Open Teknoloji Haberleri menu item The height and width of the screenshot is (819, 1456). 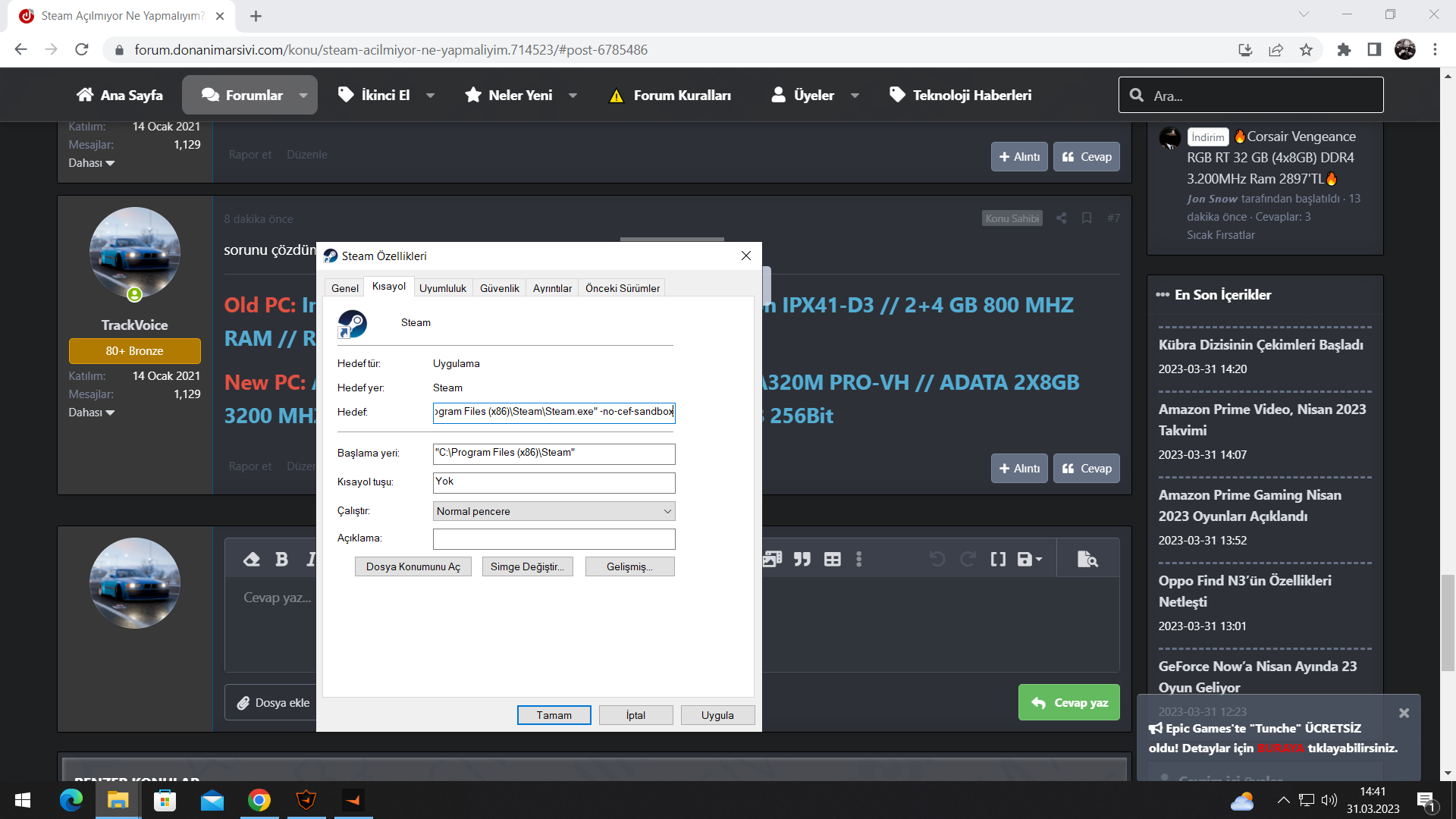coord(961,95)
